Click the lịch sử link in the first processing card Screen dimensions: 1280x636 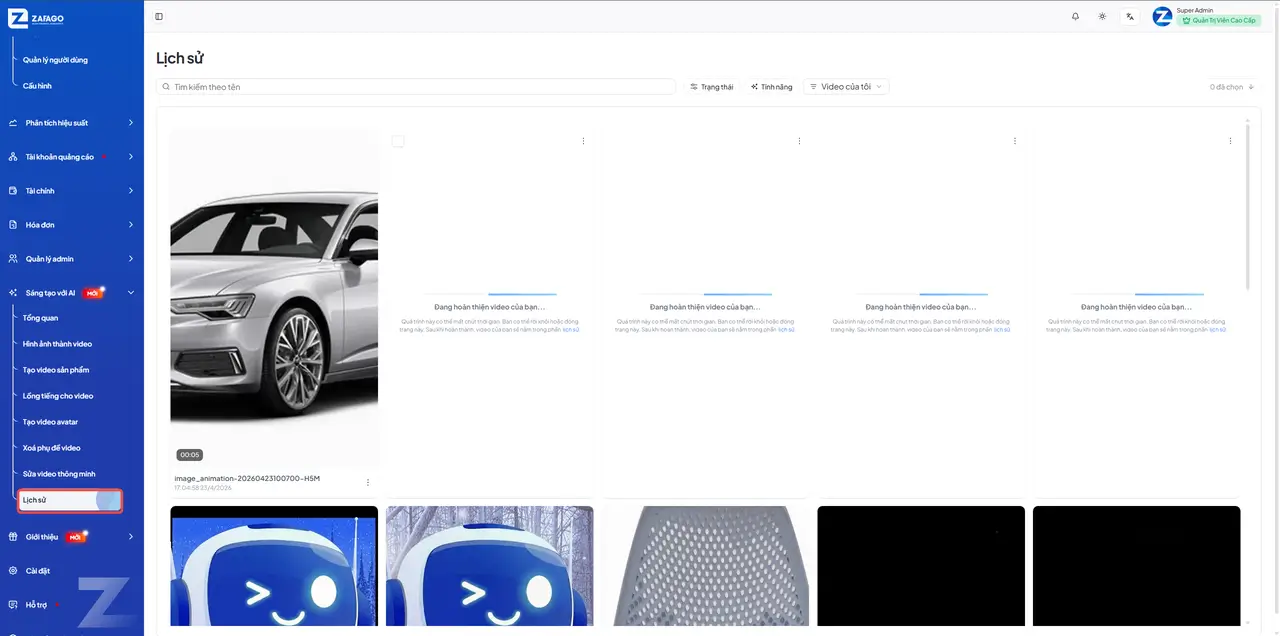pyautogui.click(x=570, y=329)
